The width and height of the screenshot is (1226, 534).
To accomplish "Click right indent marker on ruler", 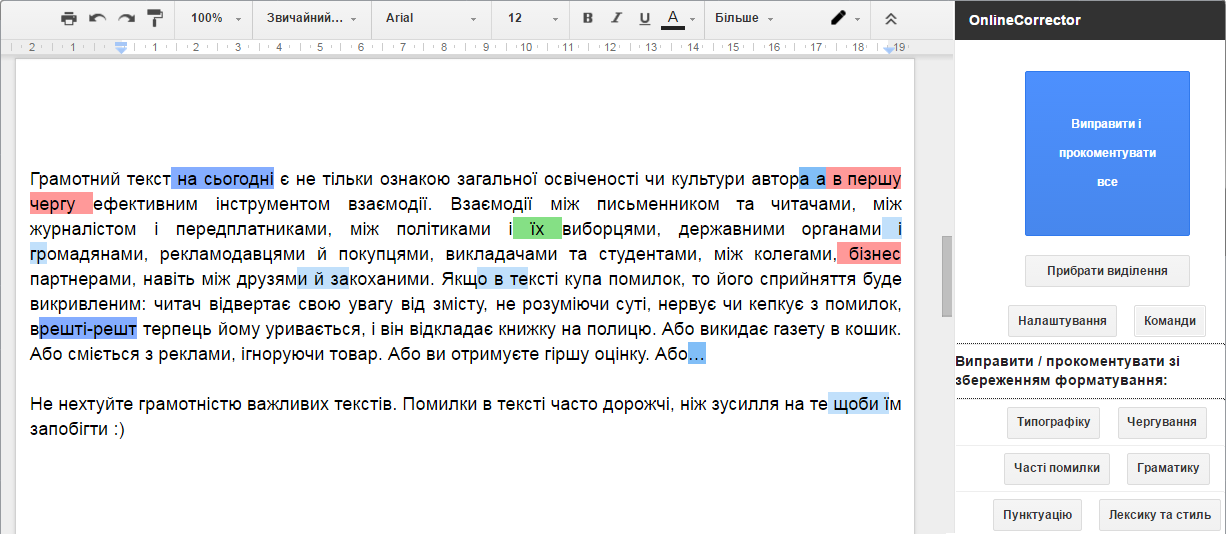I will (x=889, y=48).
